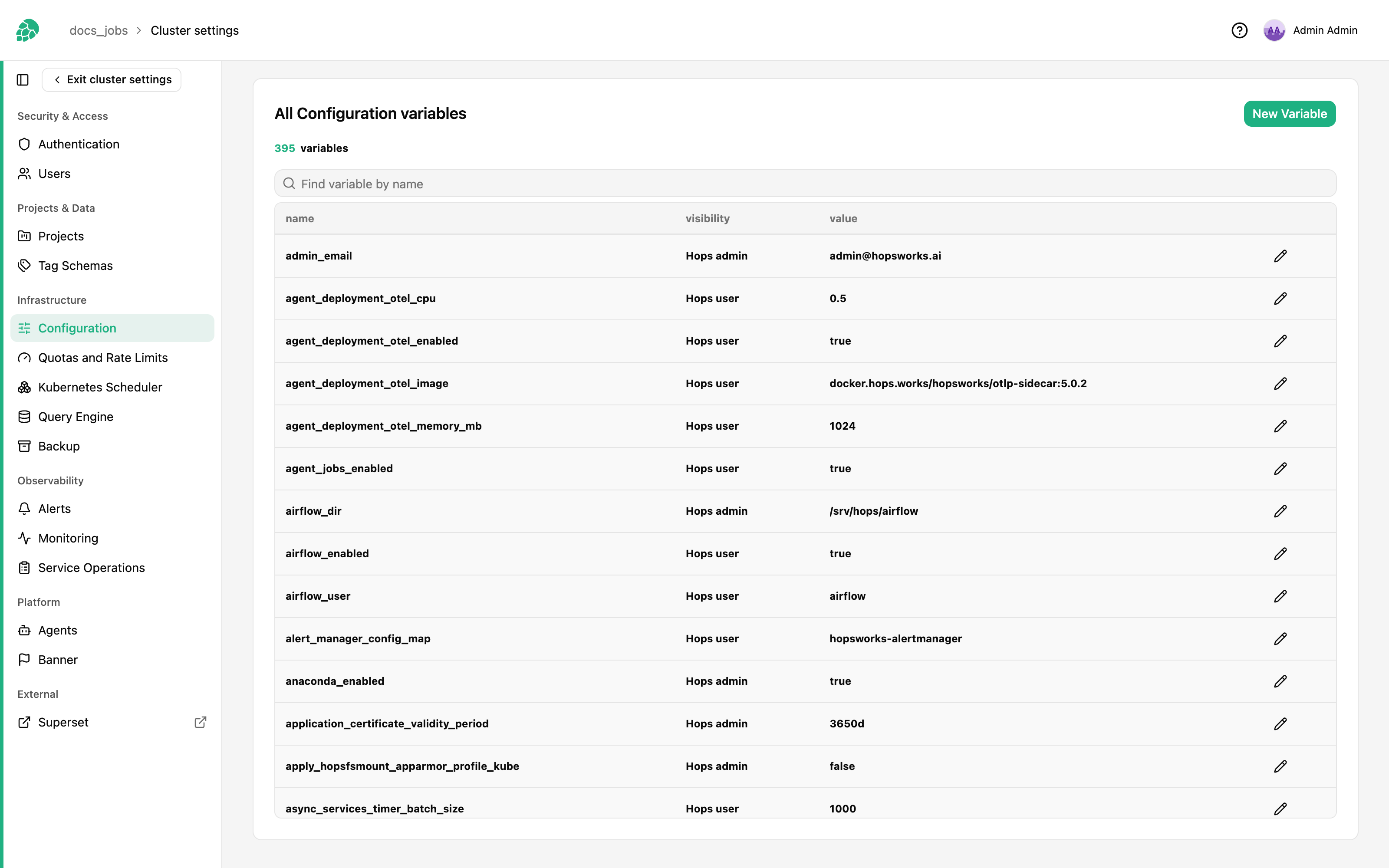Collapse the sidebar panel icon
1389x868 pixels.
pos(23,80)
